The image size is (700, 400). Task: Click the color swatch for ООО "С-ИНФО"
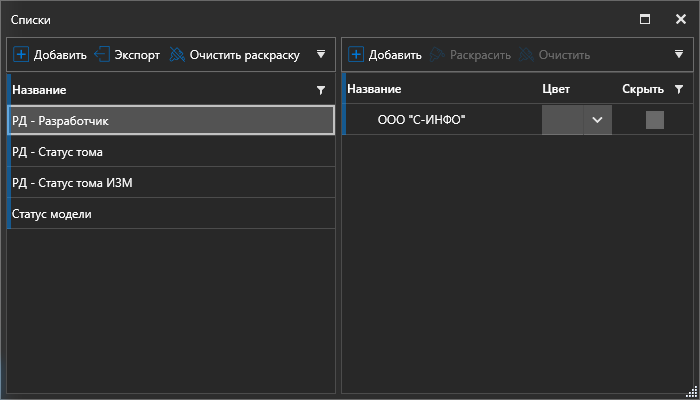tap(562, 120)
